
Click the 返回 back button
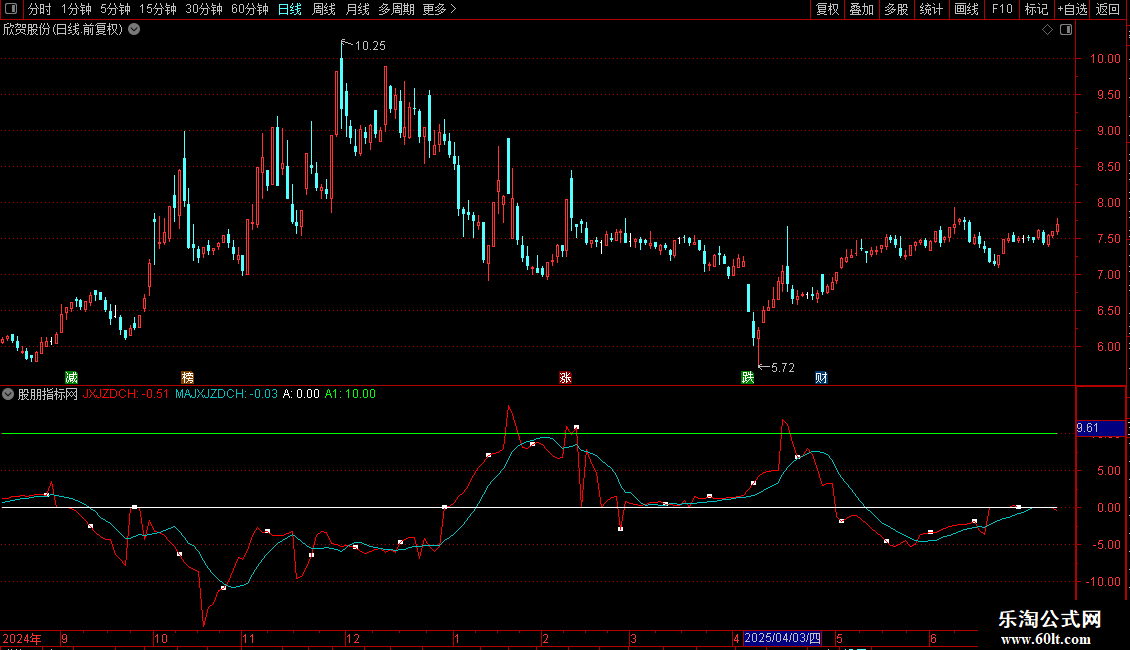click(1108, 9)
